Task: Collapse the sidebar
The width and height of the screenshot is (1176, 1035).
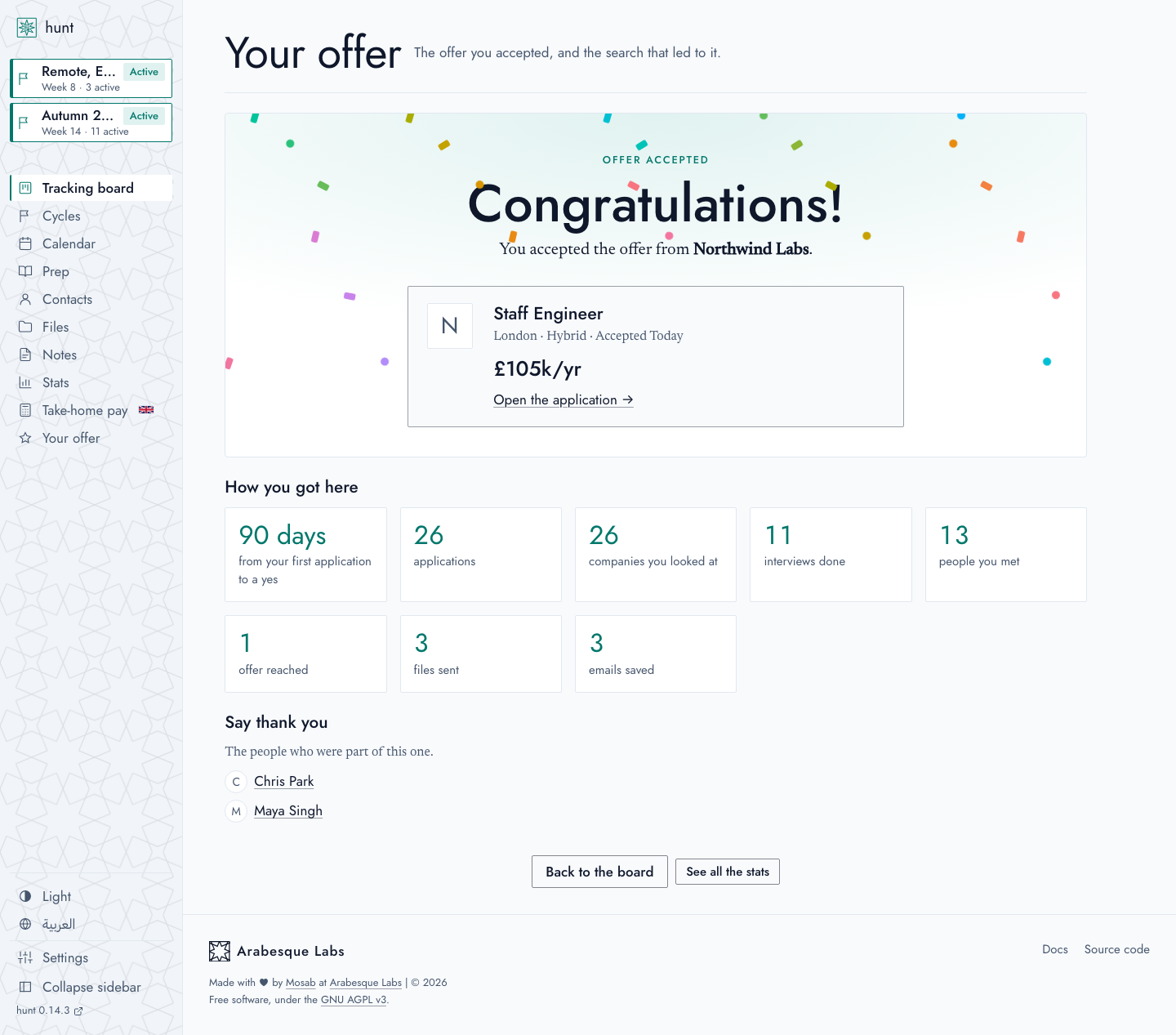Action: coord(91,987)
